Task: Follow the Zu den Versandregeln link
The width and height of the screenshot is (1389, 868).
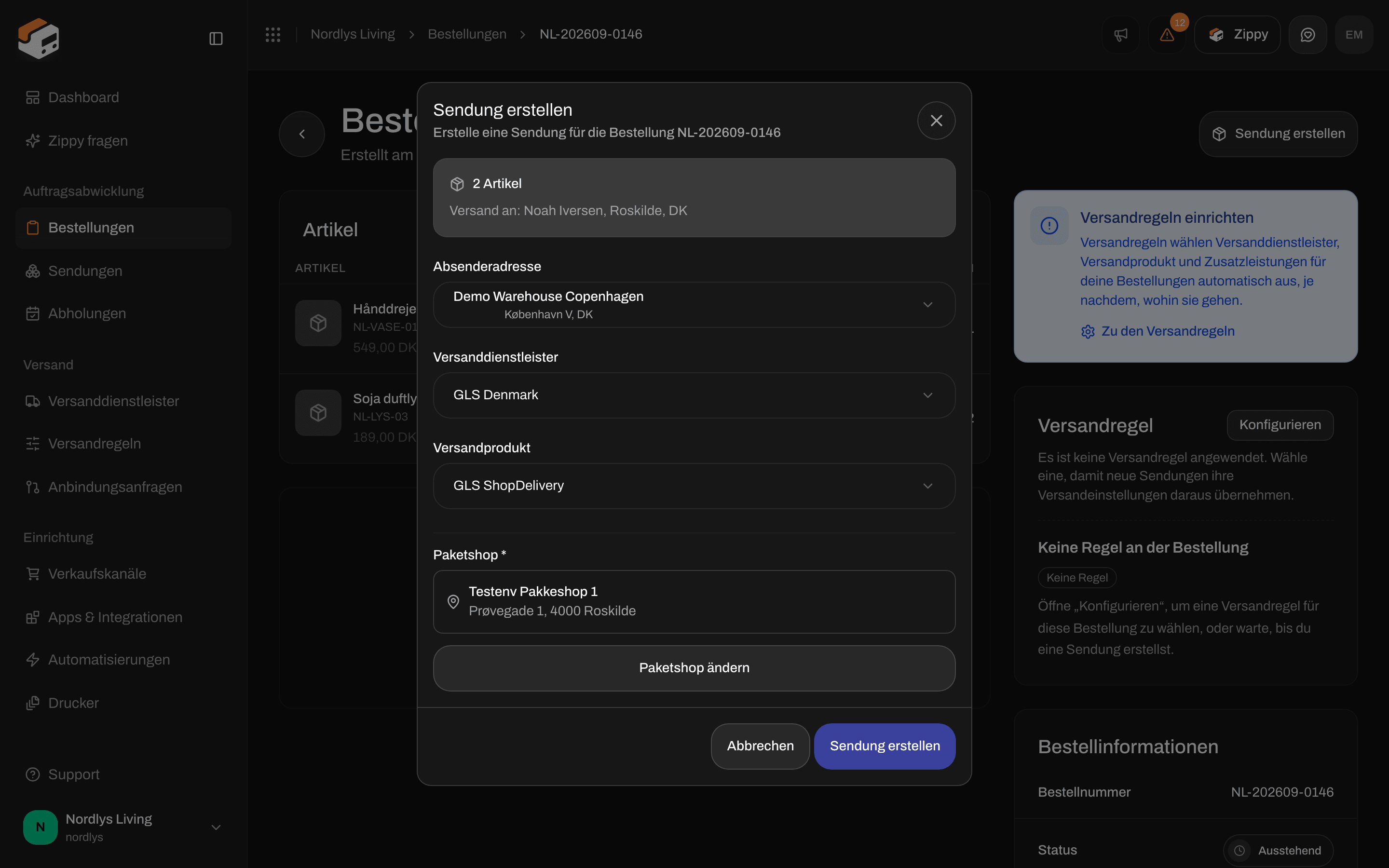Action: pos(1157,331)
